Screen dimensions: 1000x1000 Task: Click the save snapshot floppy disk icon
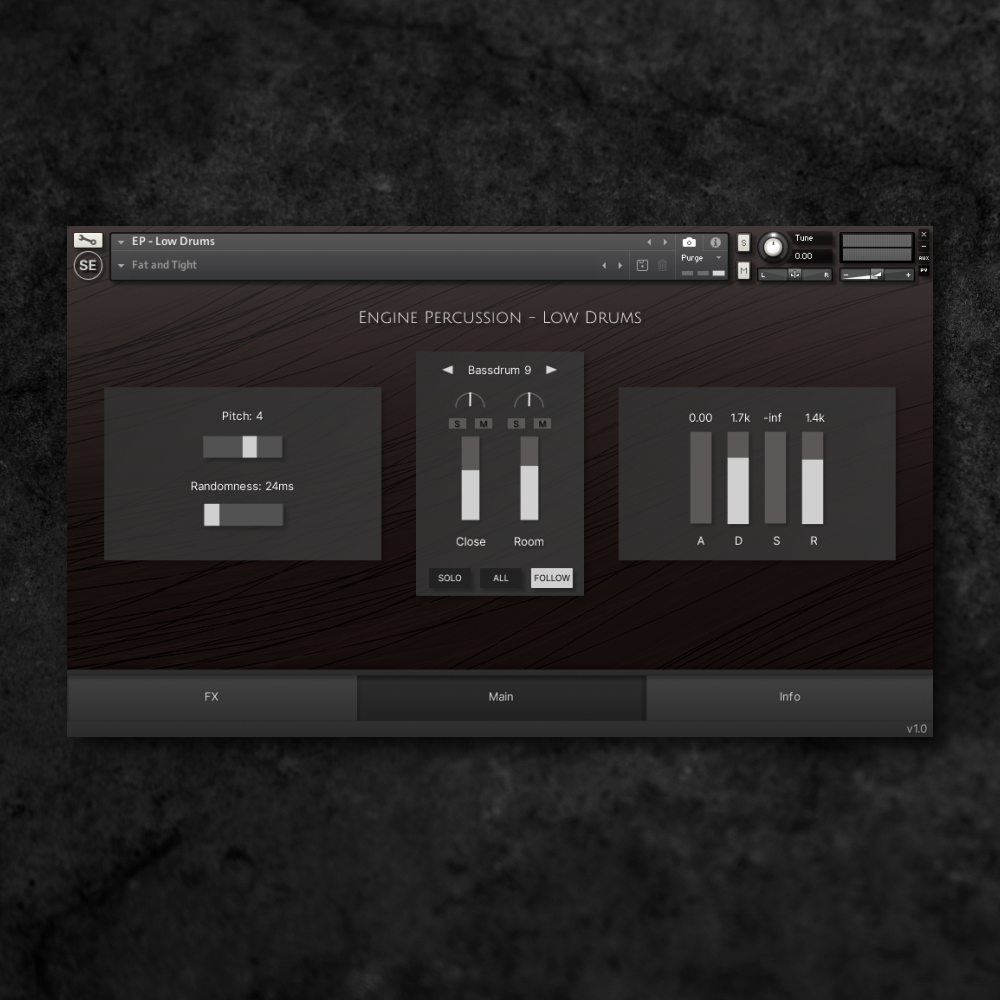point(641,265)
